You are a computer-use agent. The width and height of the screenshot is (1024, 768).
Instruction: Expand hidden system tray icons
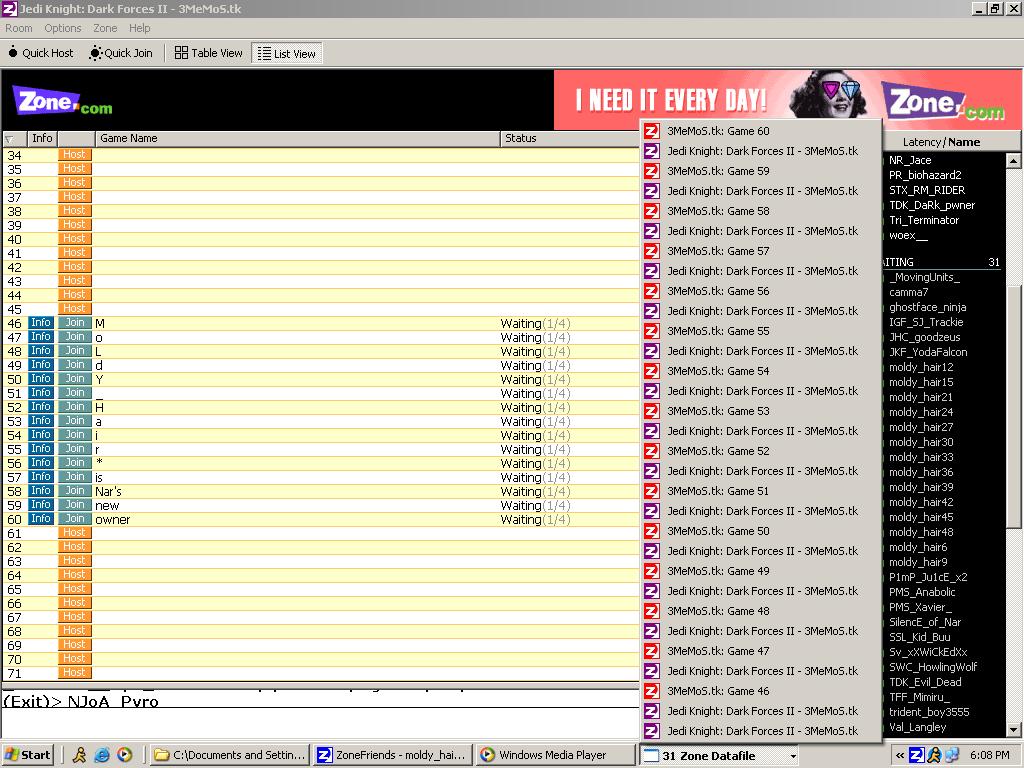pos(900,755)
